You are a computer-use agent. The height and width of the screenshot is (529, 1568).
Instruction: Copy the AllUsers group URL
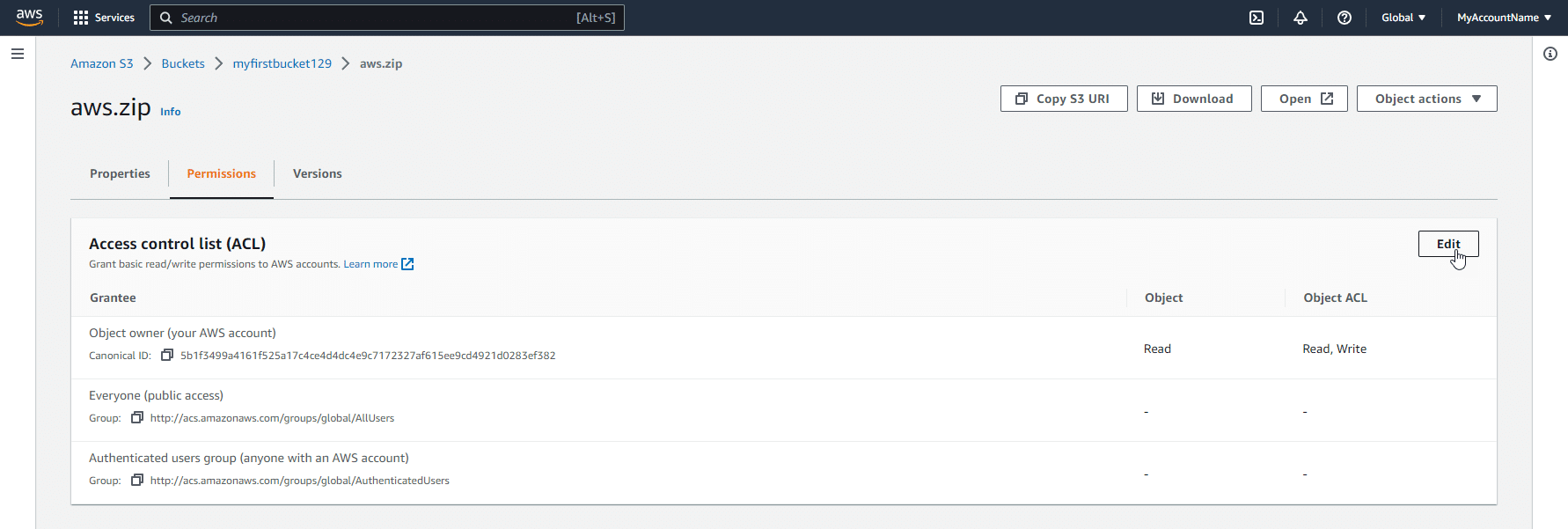tap(137, 418)
